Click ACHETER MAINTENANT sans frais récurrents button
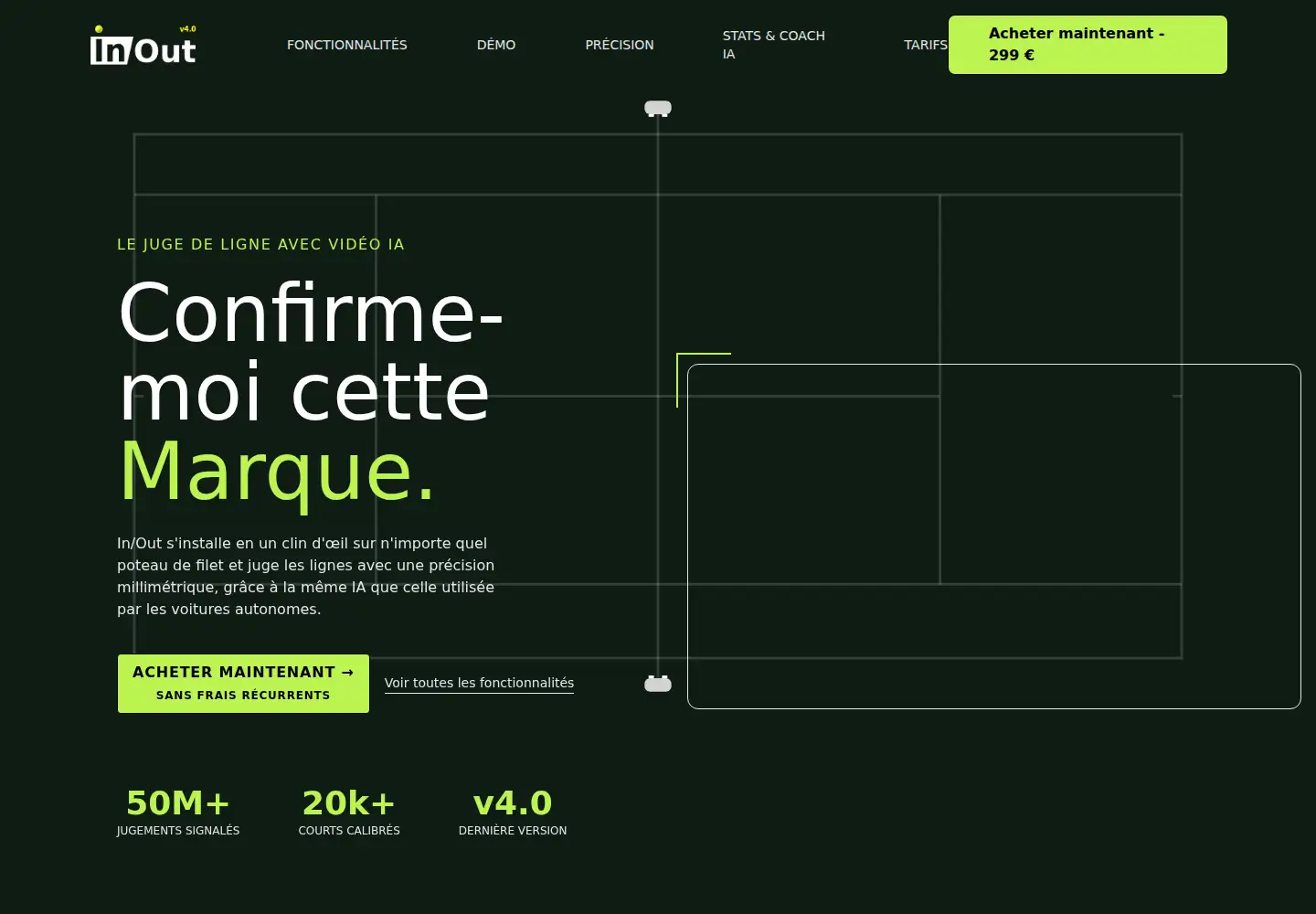The width and height of the screenshot is (1316, 914). (x=243, y=684)
